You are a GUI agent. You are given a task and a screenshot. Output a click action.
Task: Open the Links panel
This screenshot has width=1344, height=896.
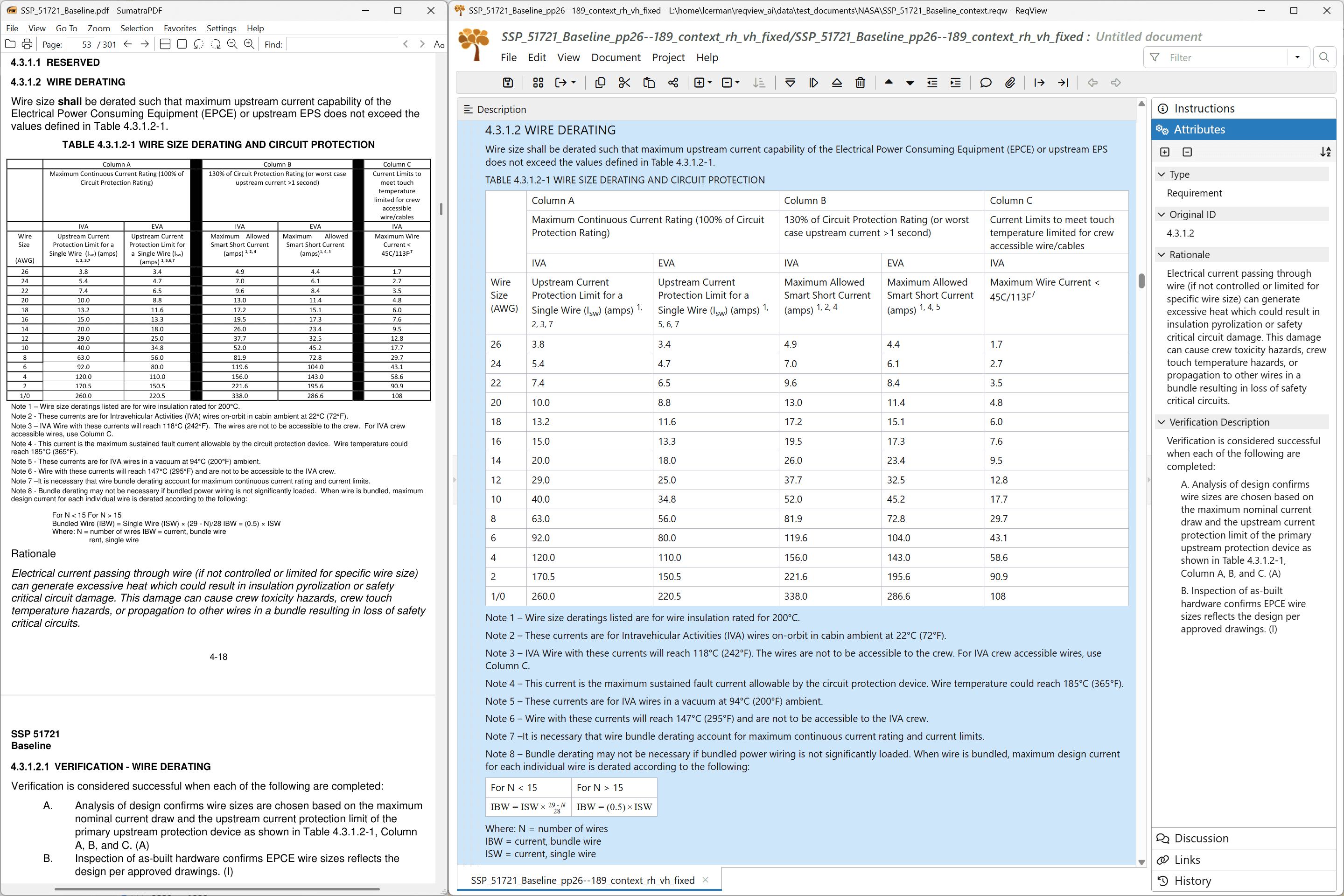[1243, 860]
